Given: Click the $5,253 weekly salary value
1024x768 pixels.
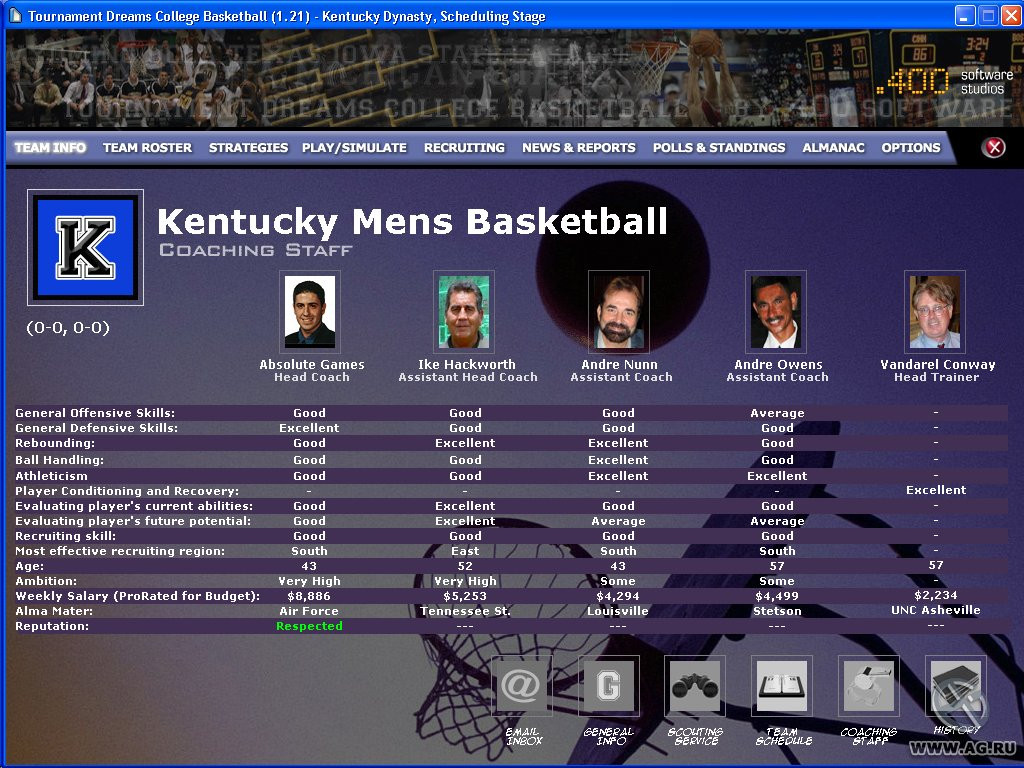Looking at the screenshot, I should (x=465, y=596).
